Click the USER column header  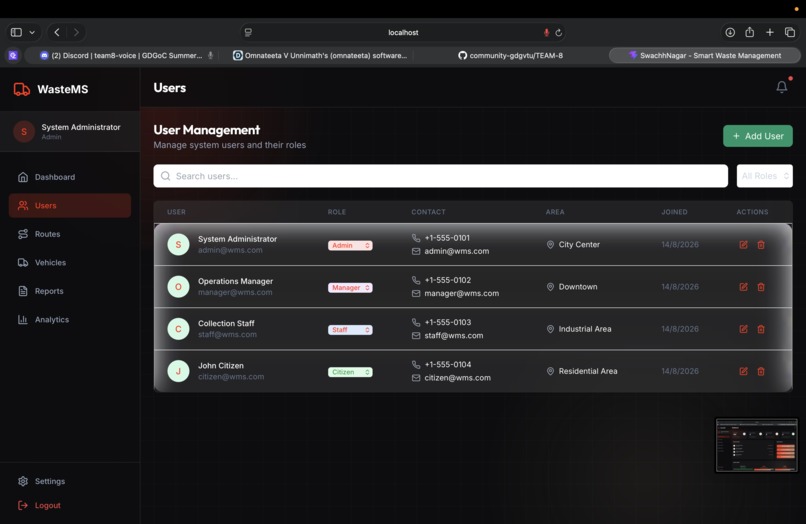coord(176,212)
